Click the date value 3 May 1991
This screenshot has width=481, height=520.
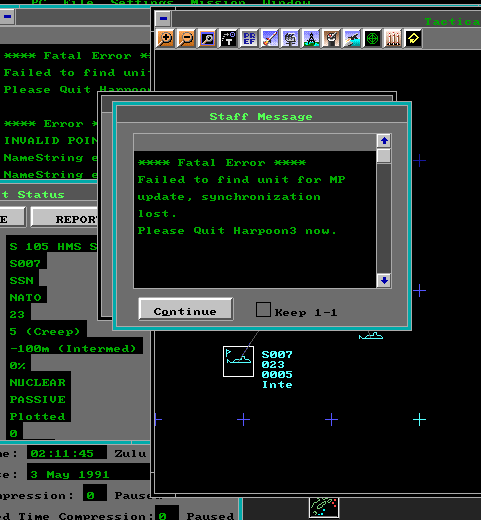(x=69, y=474)
